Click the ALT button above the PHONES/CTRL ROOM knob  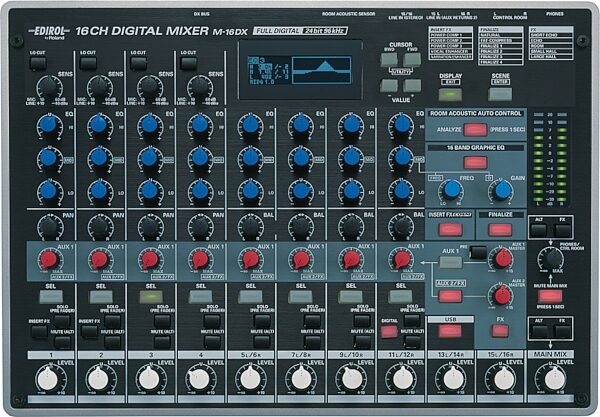(x=539, y=231)
